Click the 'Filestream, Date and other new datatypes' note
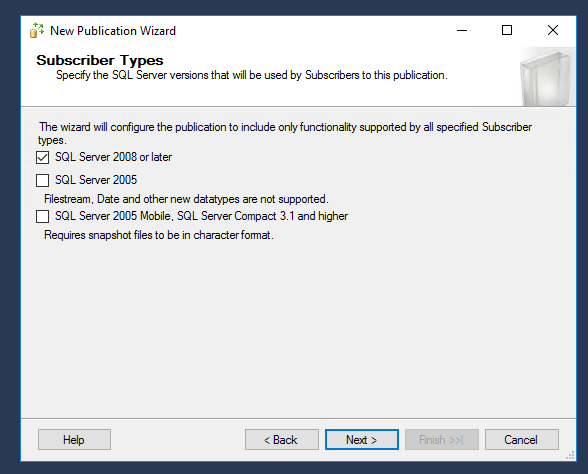 [x=186, y=199]
